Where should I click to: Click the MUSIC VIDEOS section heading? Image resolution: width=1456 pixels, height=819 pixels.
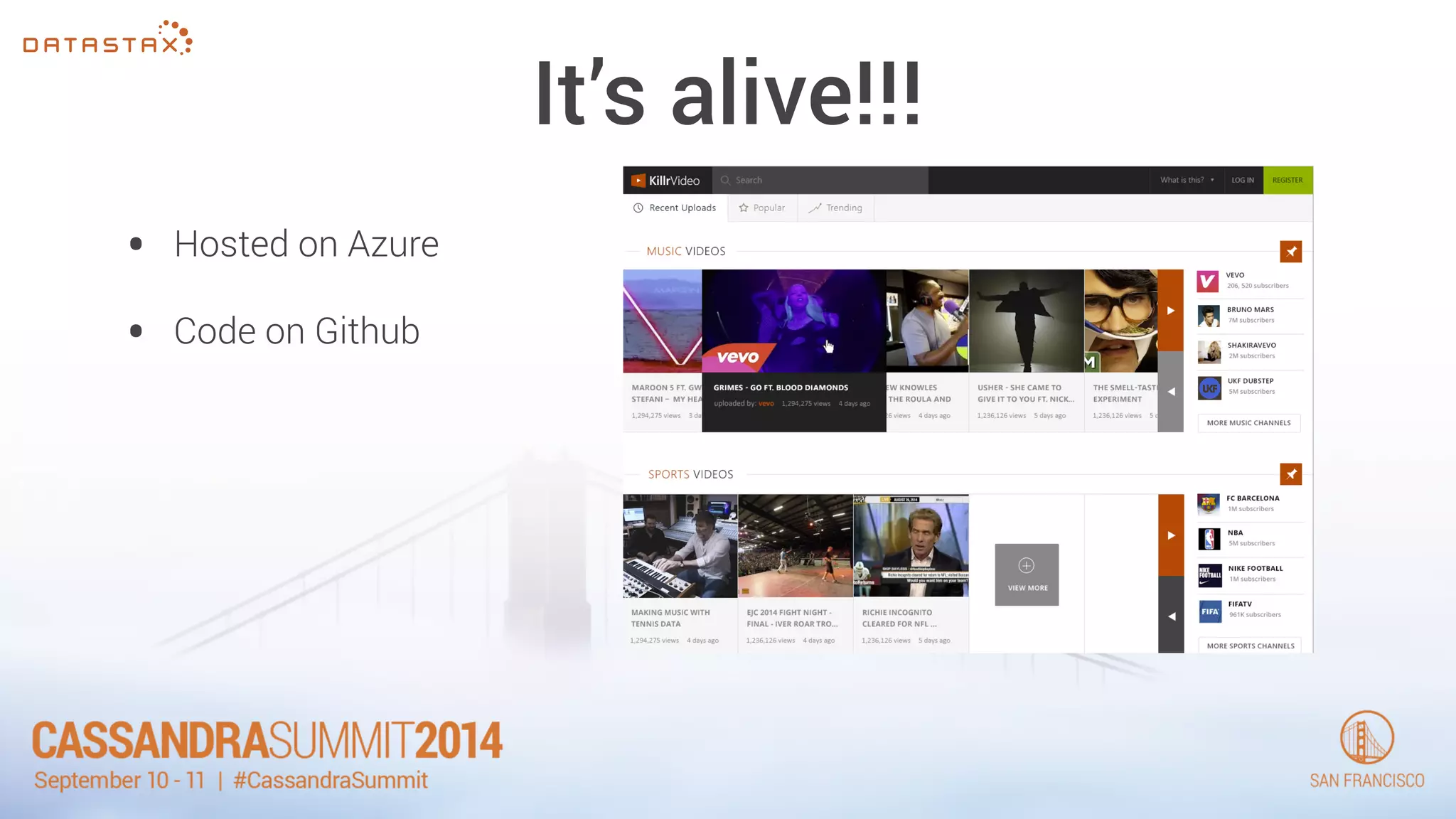pyautogui.click(x=686, y=252)
